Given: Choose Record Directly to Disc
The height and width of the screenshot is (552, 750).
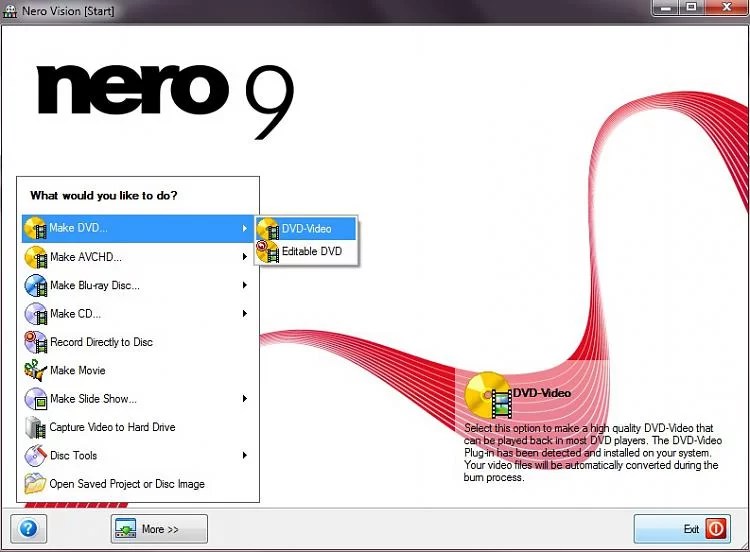Looking at the screenshot, I should coord(138,342).
